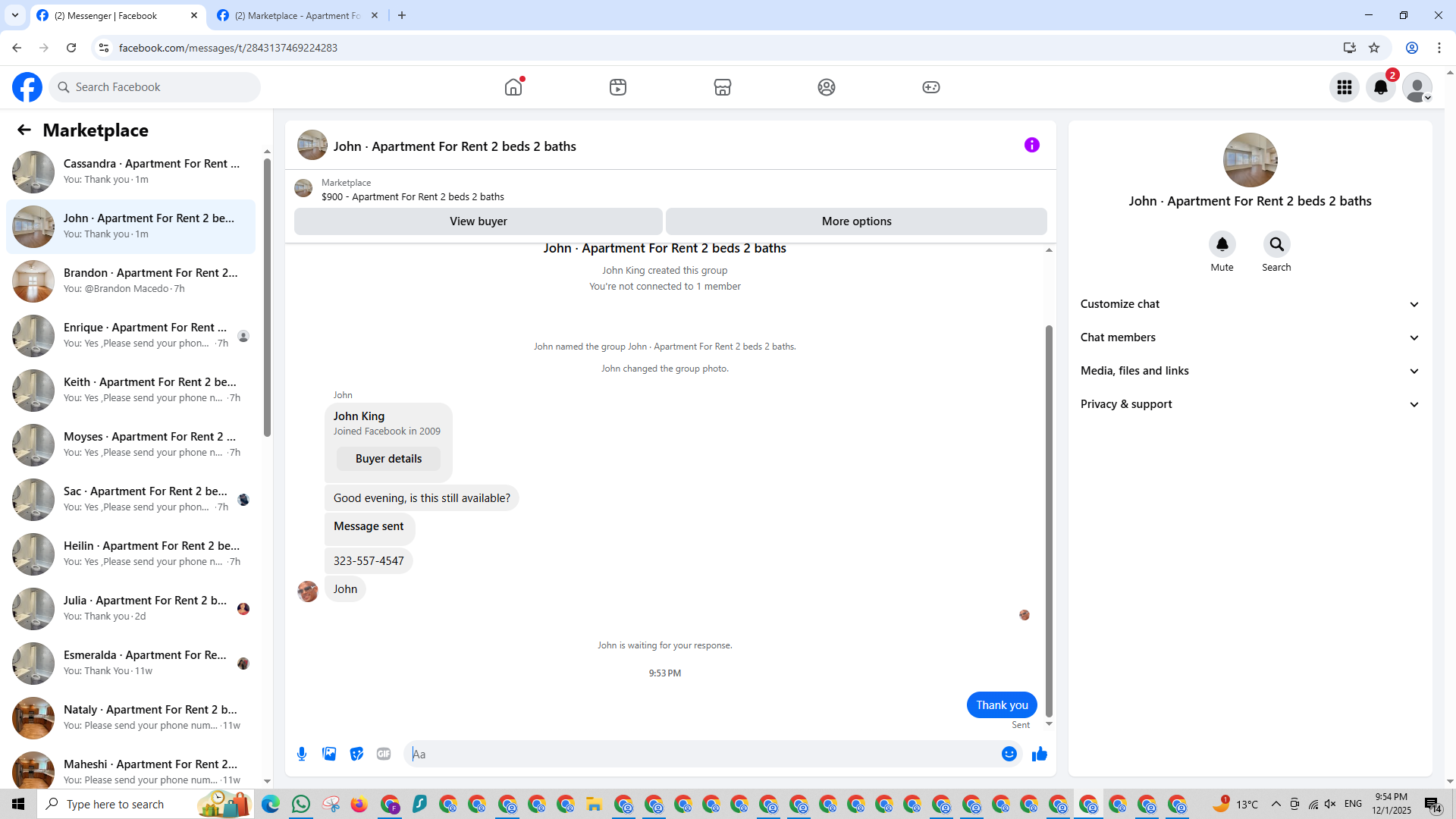Open the Keith apartment conversation

click(130, 390)
